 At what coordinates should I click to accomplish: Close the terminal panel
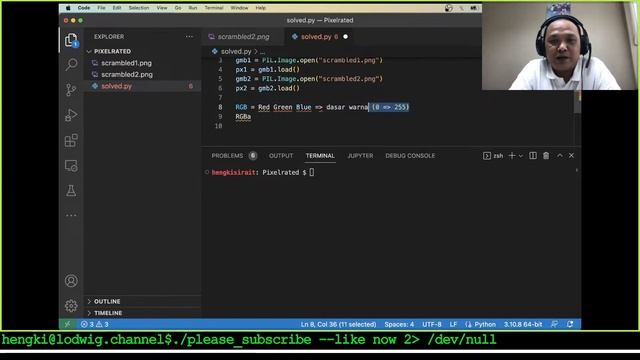[571, 156]
